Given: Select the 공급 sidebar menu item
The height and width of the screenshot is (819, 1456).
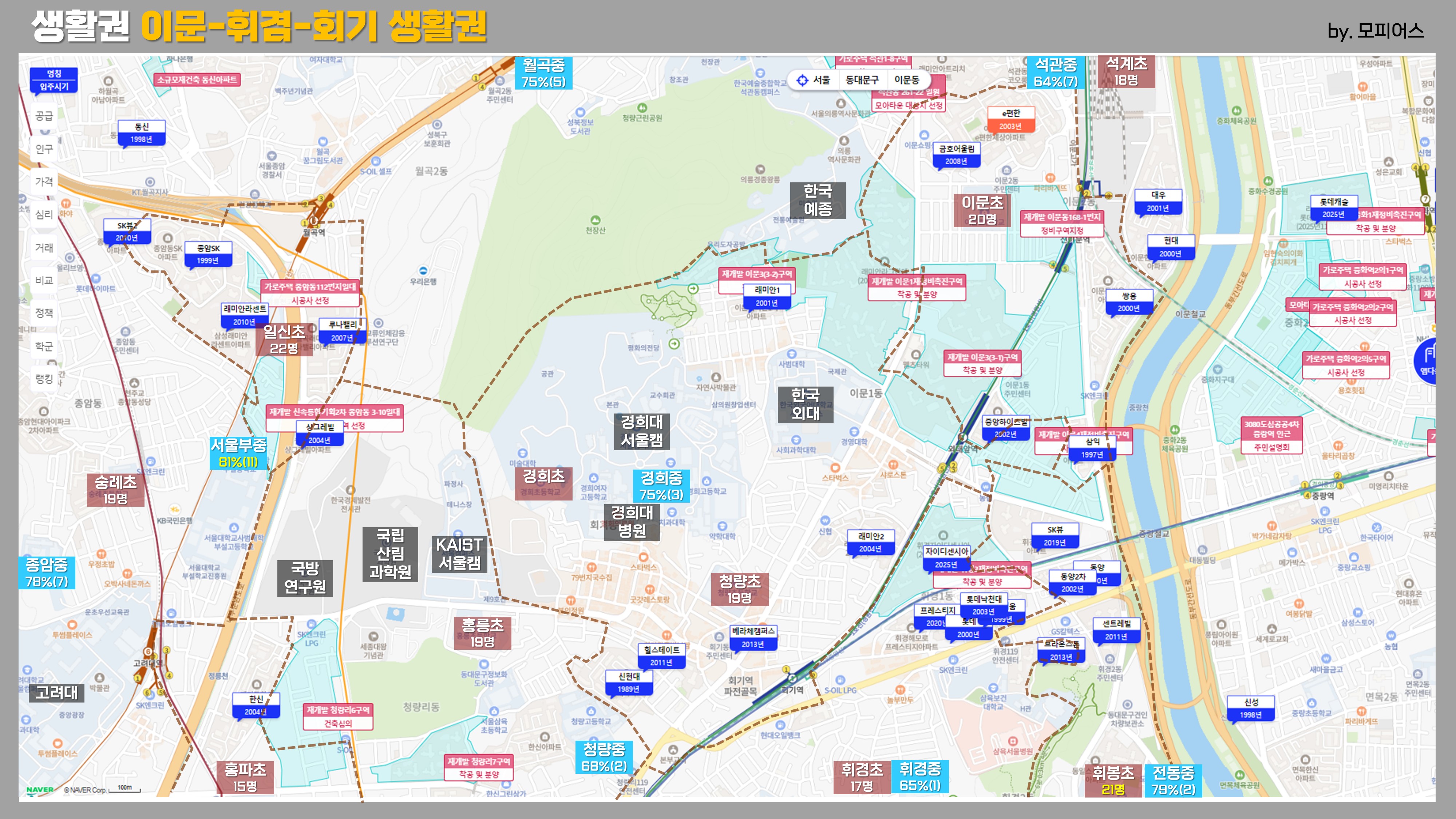Looking at the screenshot, I should coord(44,116).
